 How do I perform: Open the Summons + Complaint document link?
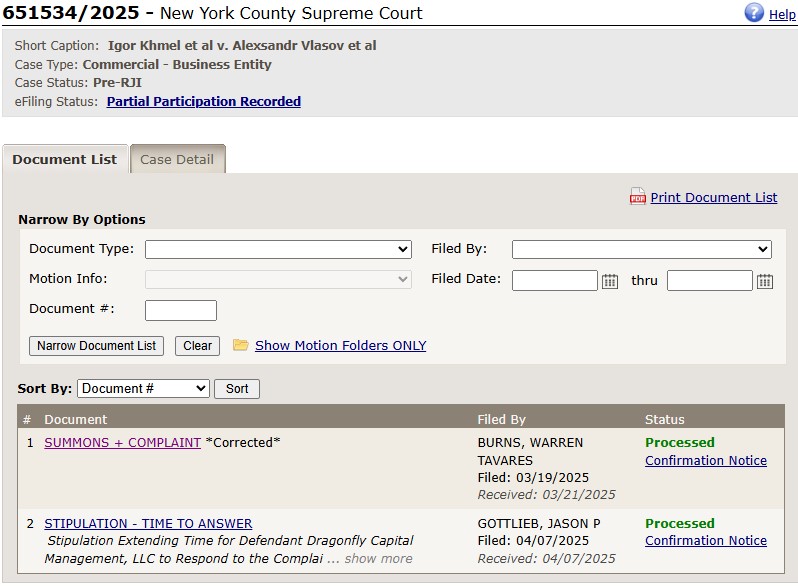122,442
